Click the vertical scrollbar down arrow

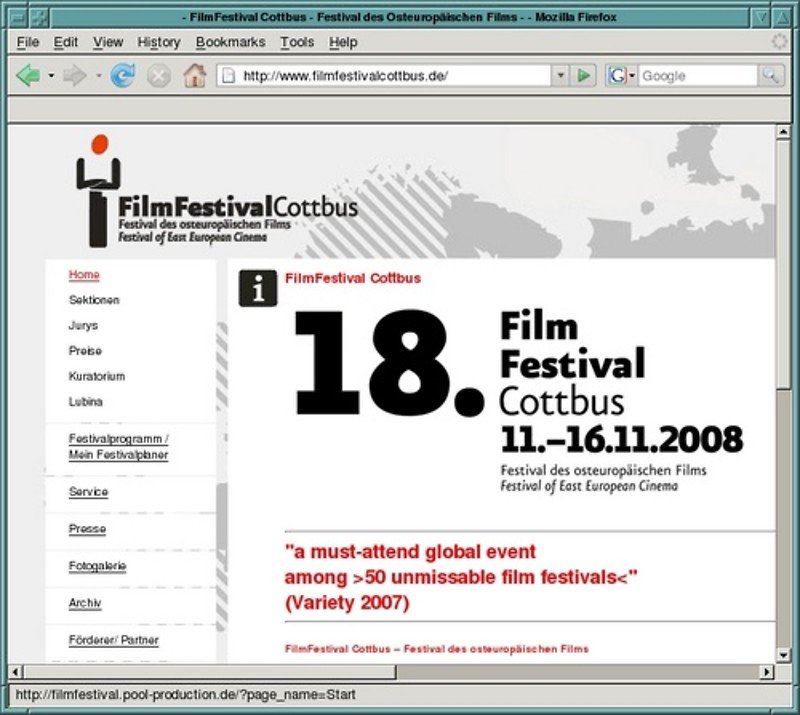point(783,655)
